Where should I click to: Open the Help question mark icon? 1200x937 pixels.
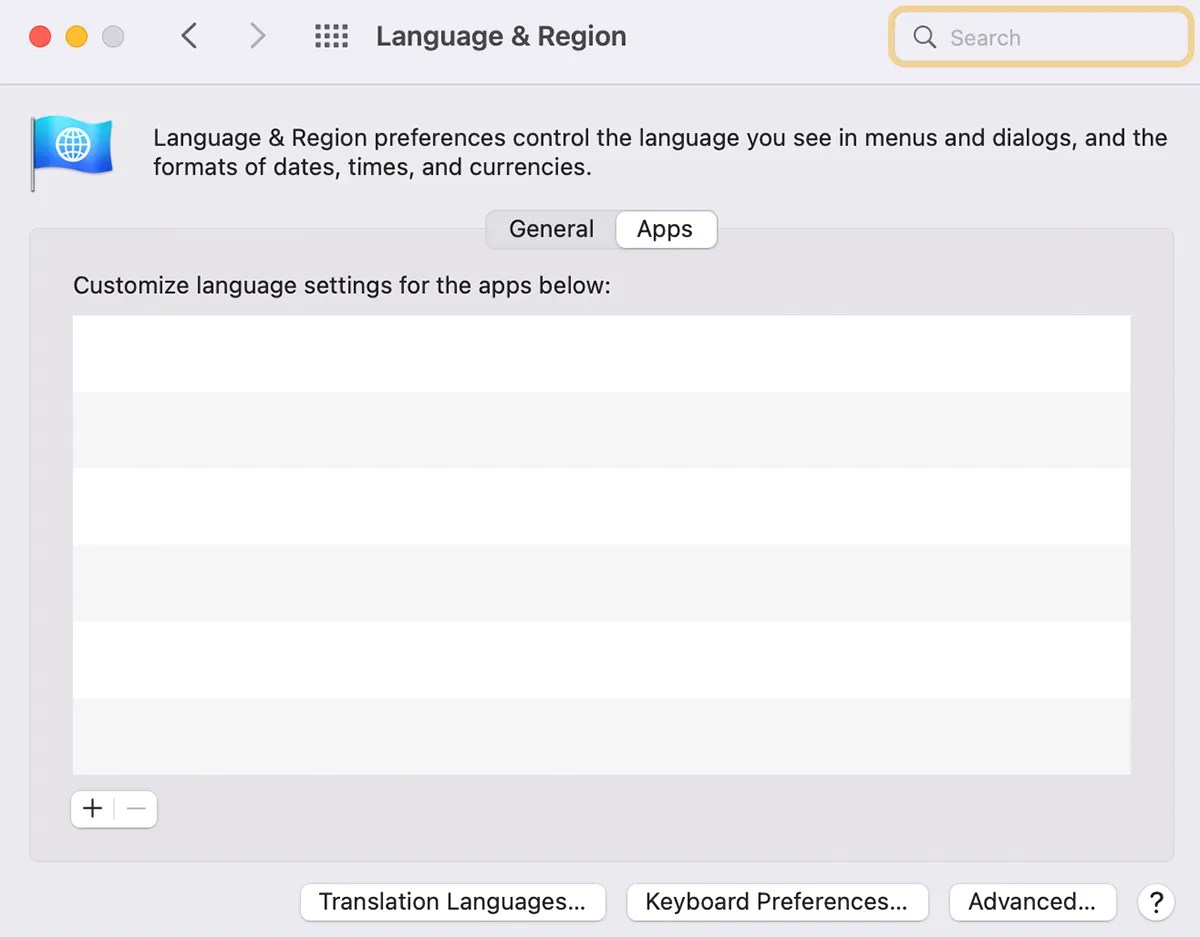[x=1156, y=902]
